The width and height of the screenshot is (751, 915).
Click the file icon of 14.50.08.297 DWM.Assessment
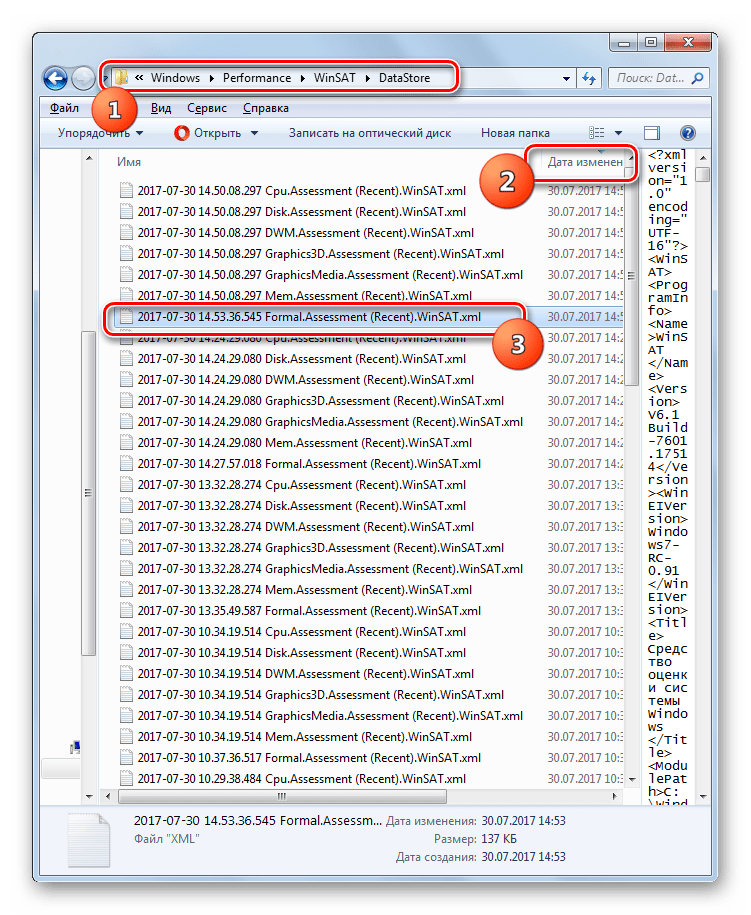click(x=126, y=233)
